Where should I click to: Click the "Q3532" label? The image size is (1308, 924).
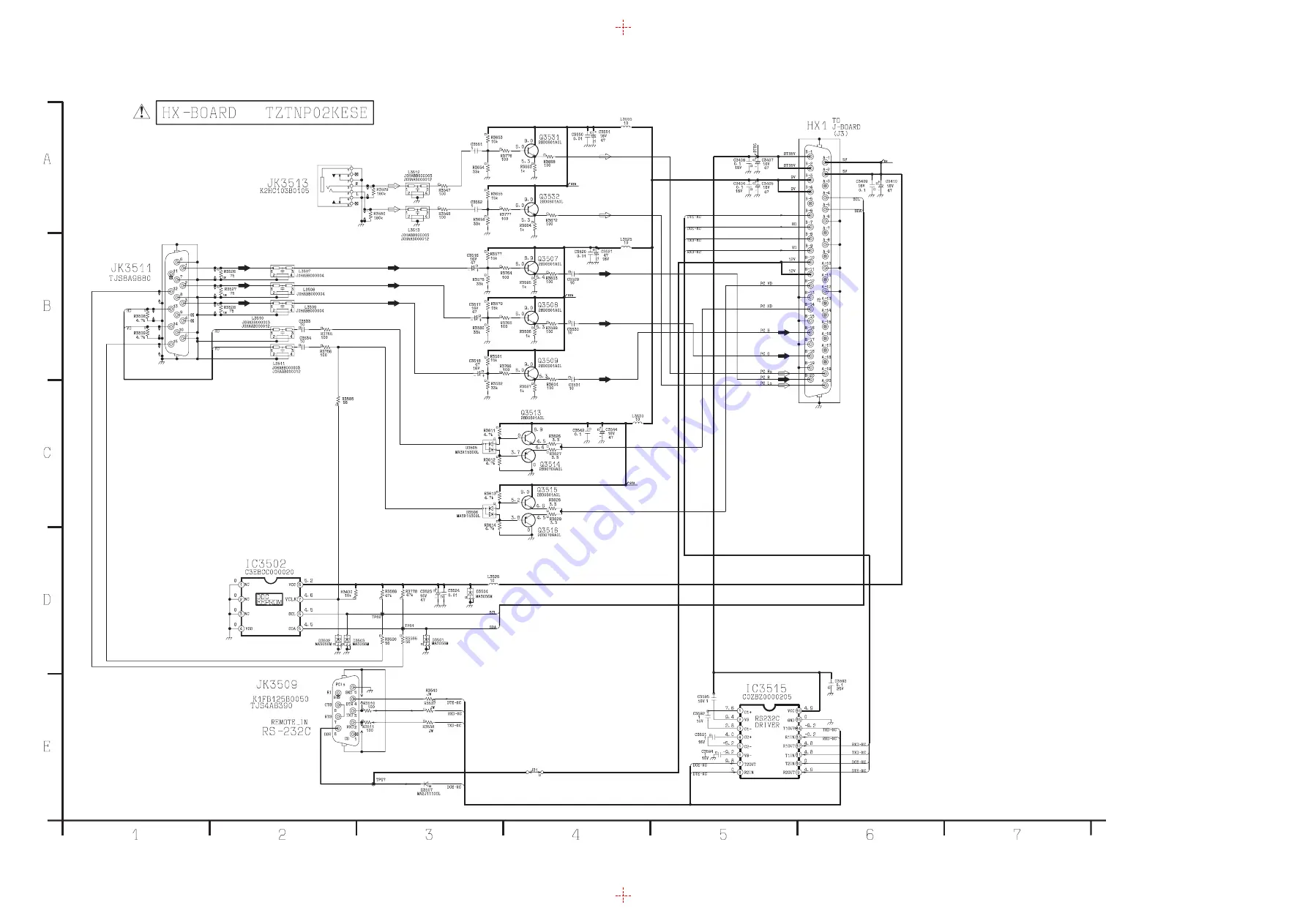click(x=549, y=197)
